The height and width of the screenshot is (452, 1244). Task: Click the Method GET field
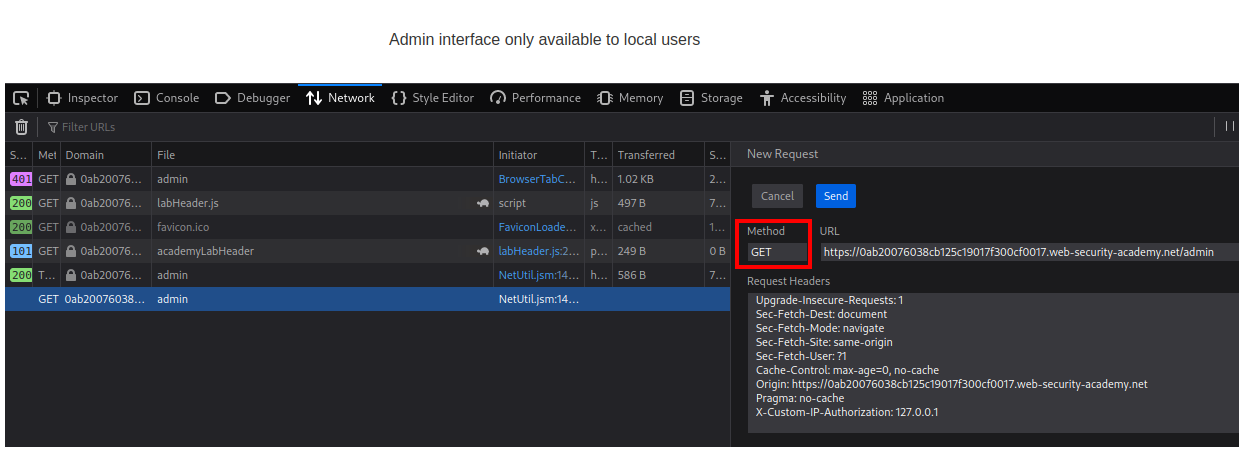point(777,252)
